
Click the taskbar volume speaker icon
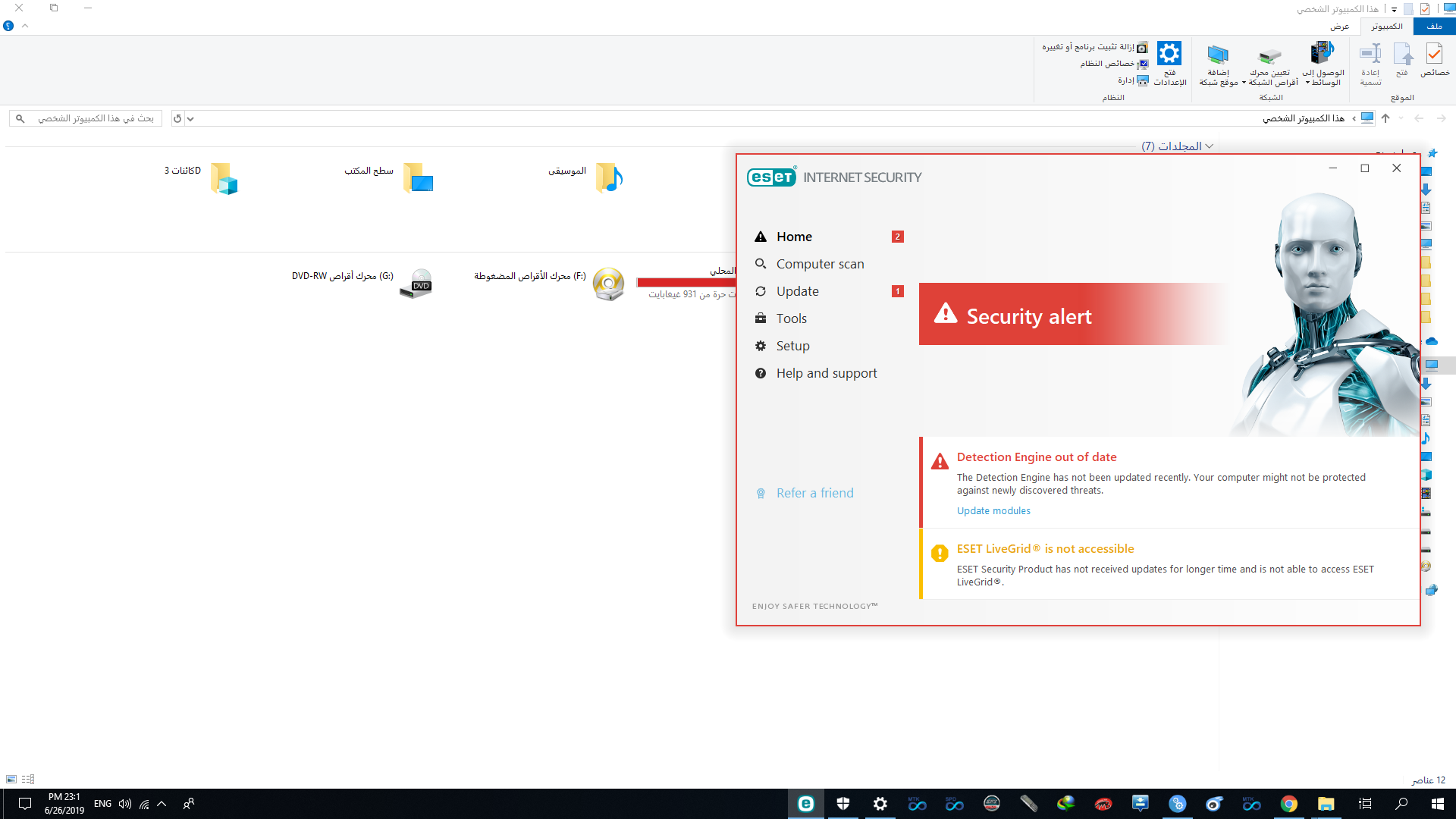[x=125, y=804]
